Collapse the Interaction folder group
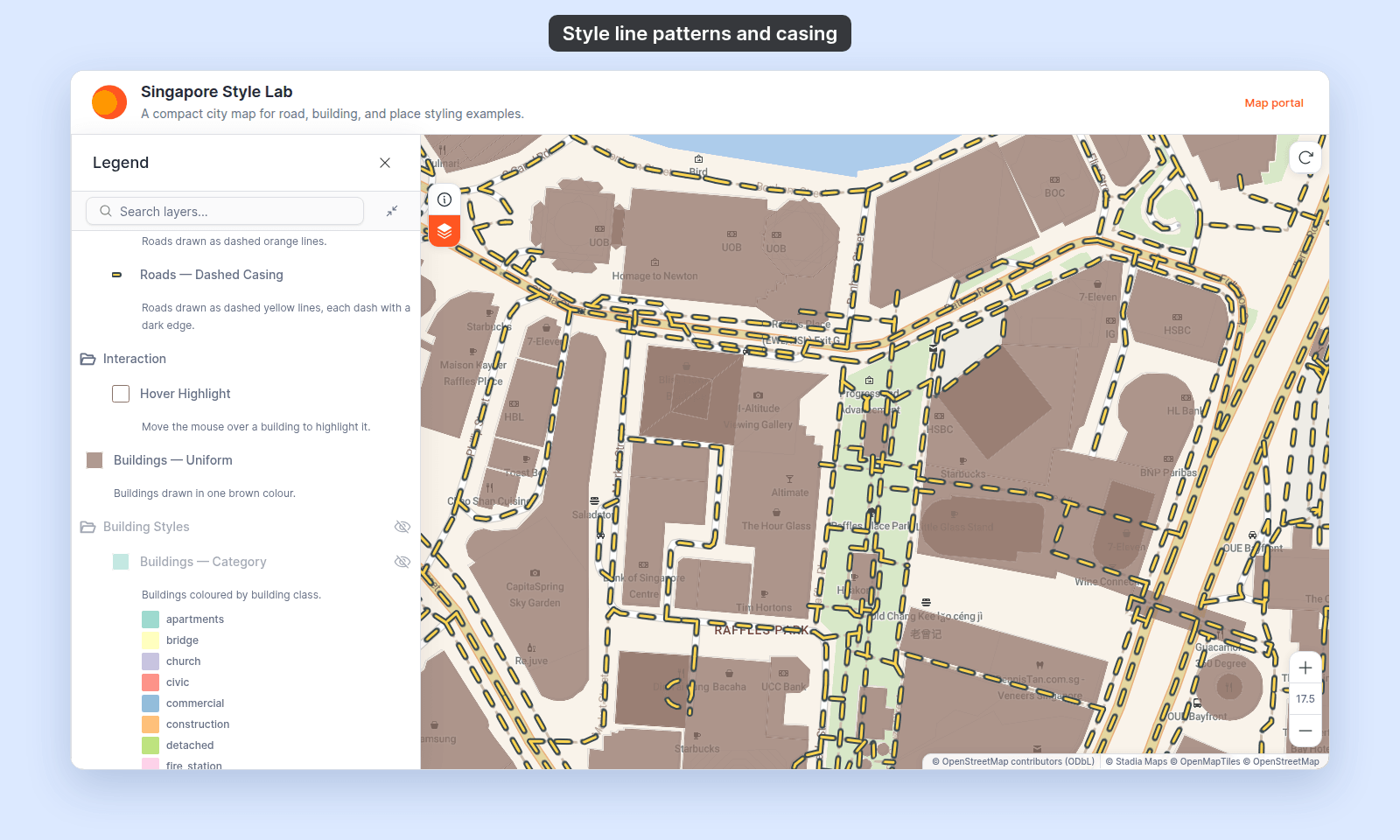The image size is (1400, 840). pyautogui.click(x=87, y=359)
